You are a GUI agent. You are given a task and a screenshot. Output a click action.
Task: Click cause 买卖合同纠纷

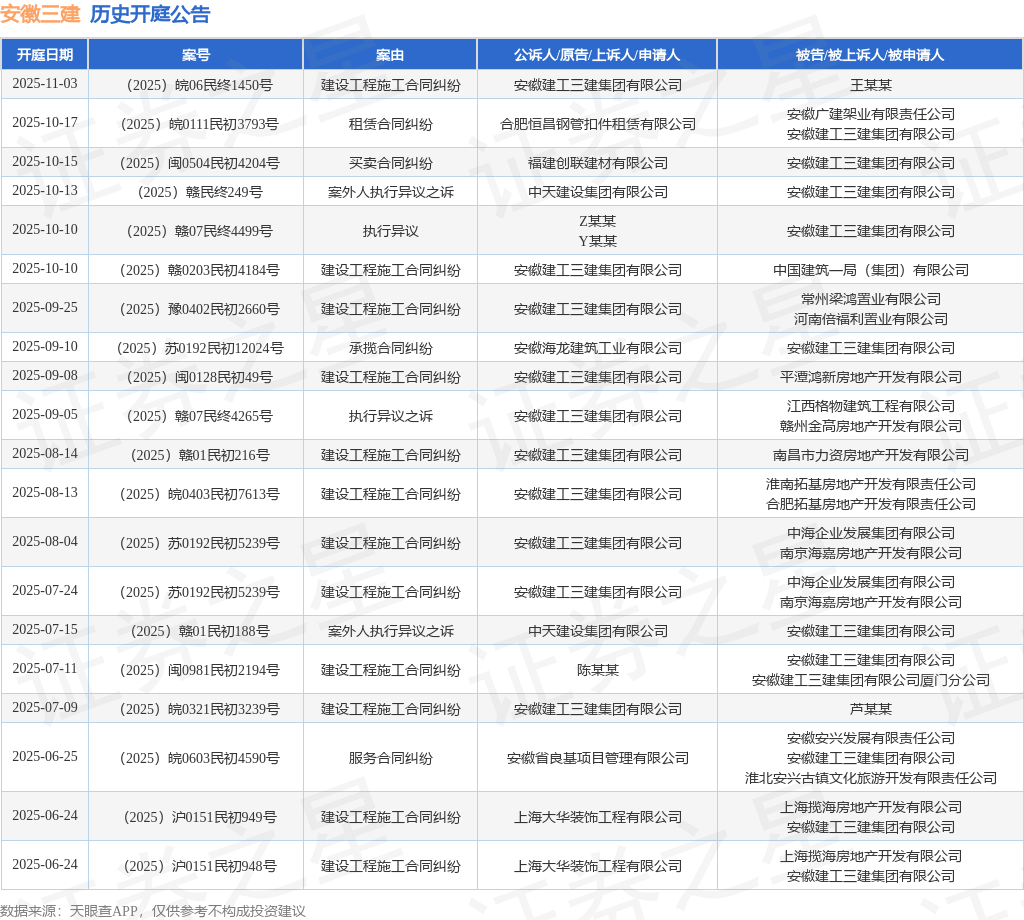click(x=391, y=163)
